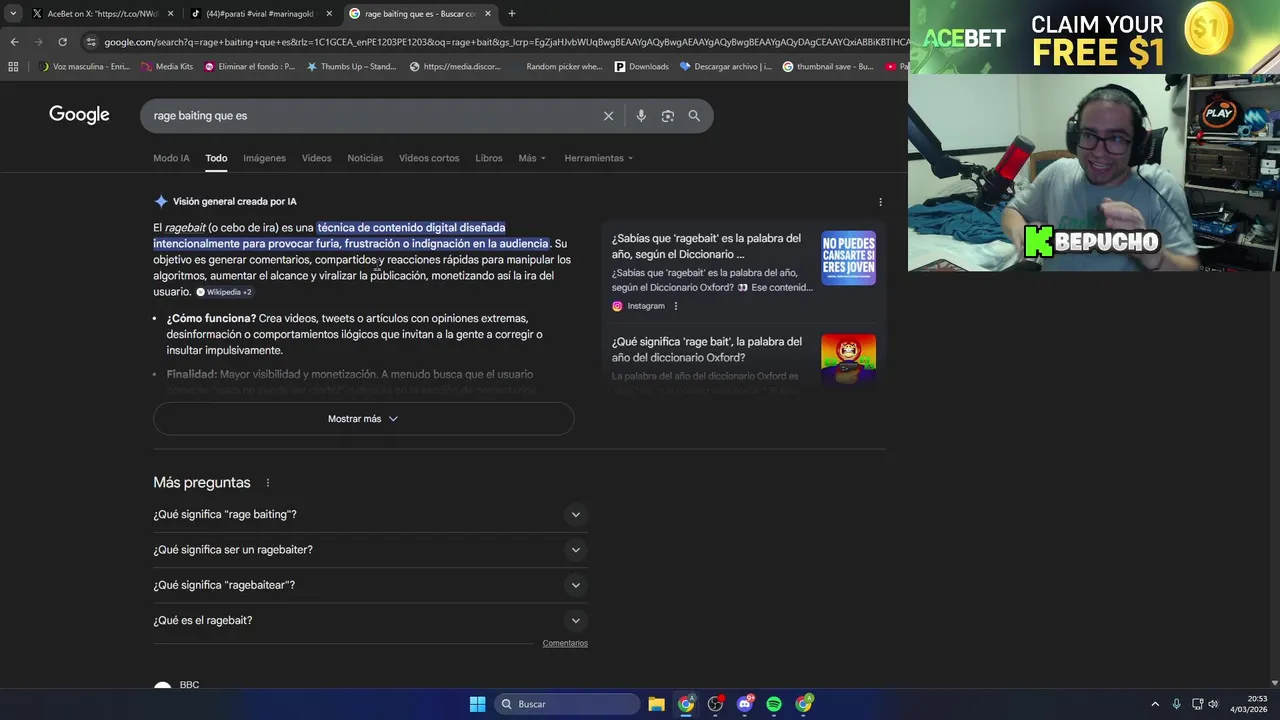Open 'No puedes cansarte si eres joven' thumbnail
The image size is (1280, 720).
coord(848,258)
